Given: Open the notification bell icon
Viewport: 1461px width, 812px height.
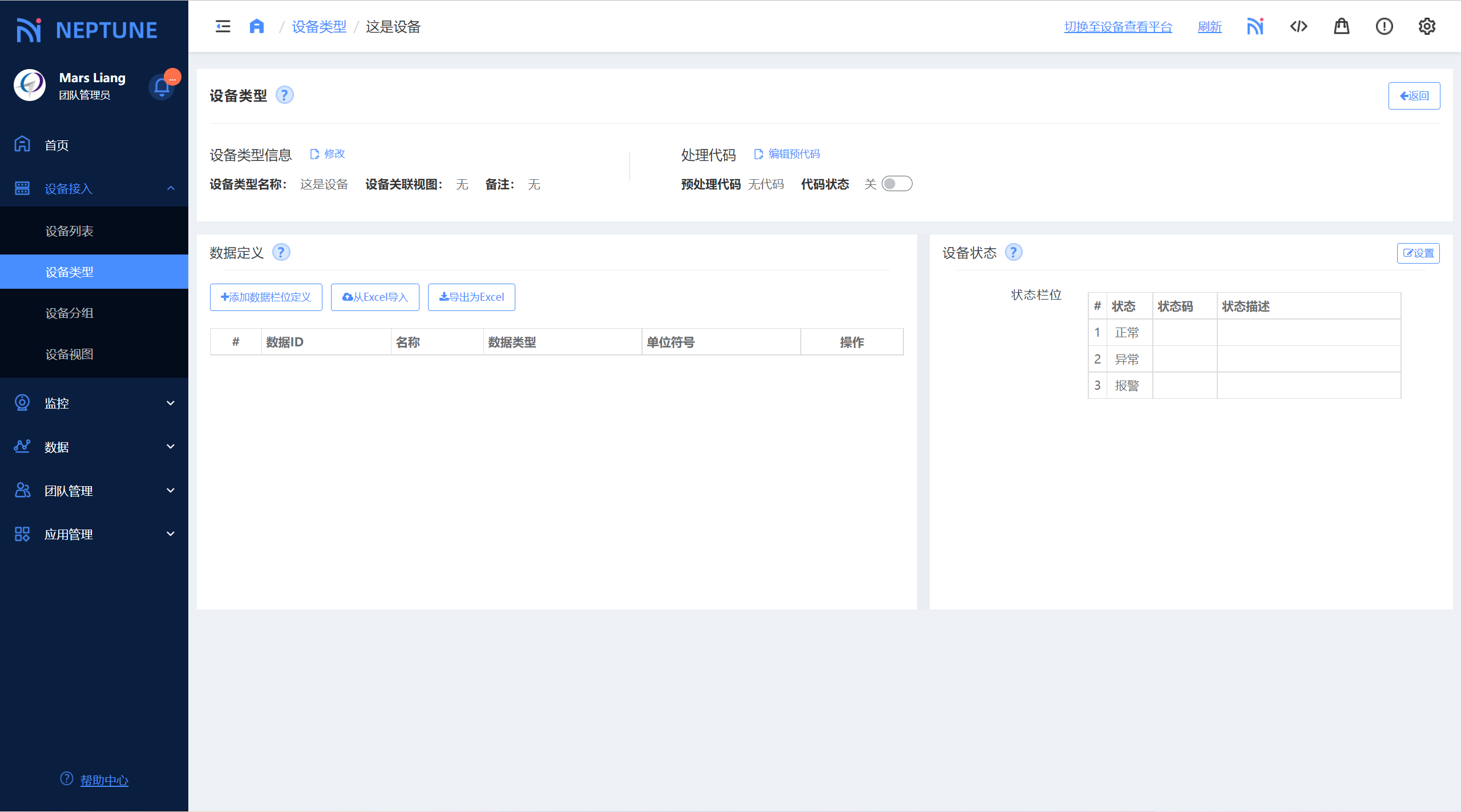Looking at the screenshot, I should 162,87.
